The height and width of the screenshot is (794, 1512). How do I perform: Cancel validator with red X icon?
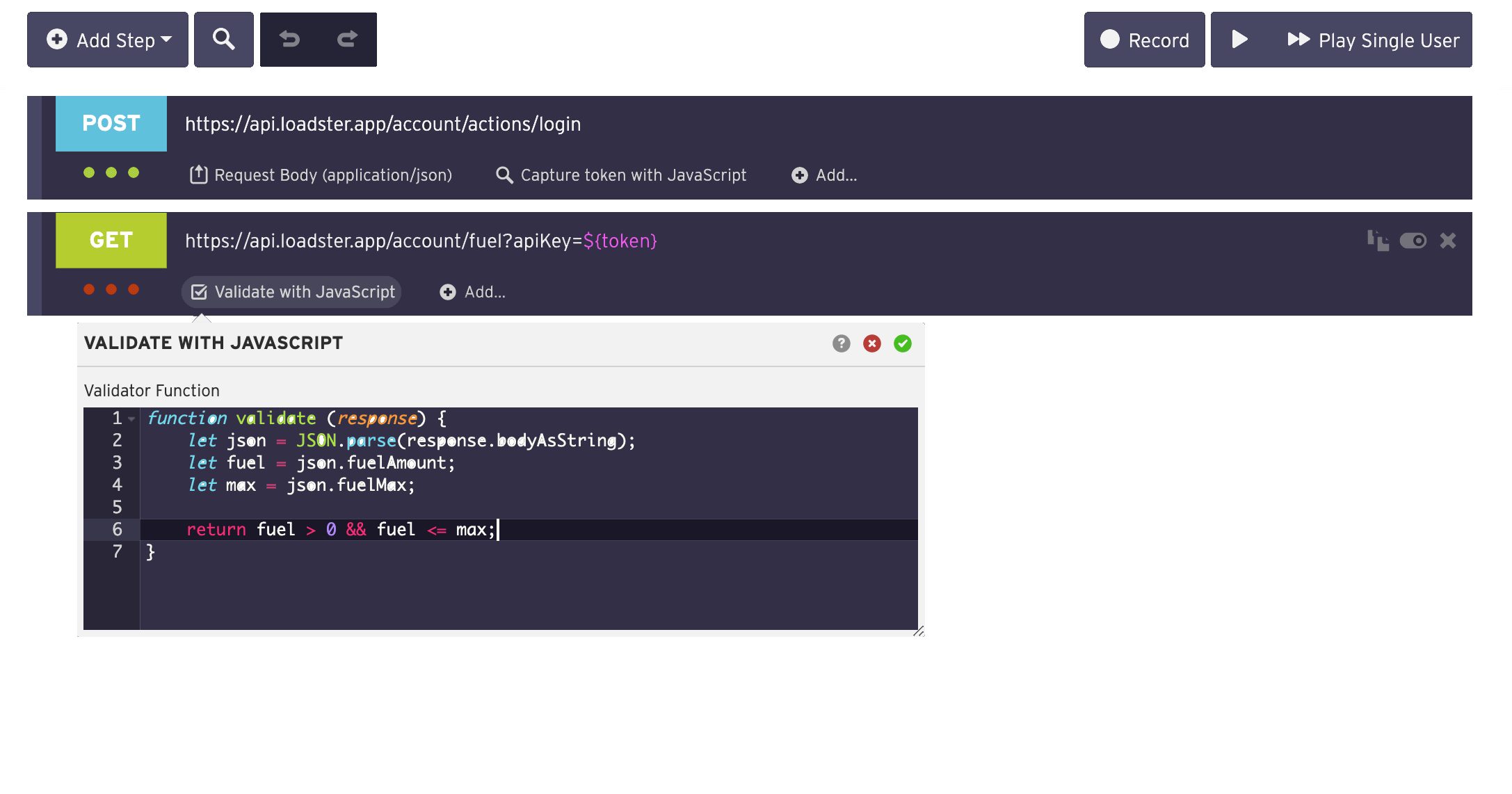tap(872, 343)
